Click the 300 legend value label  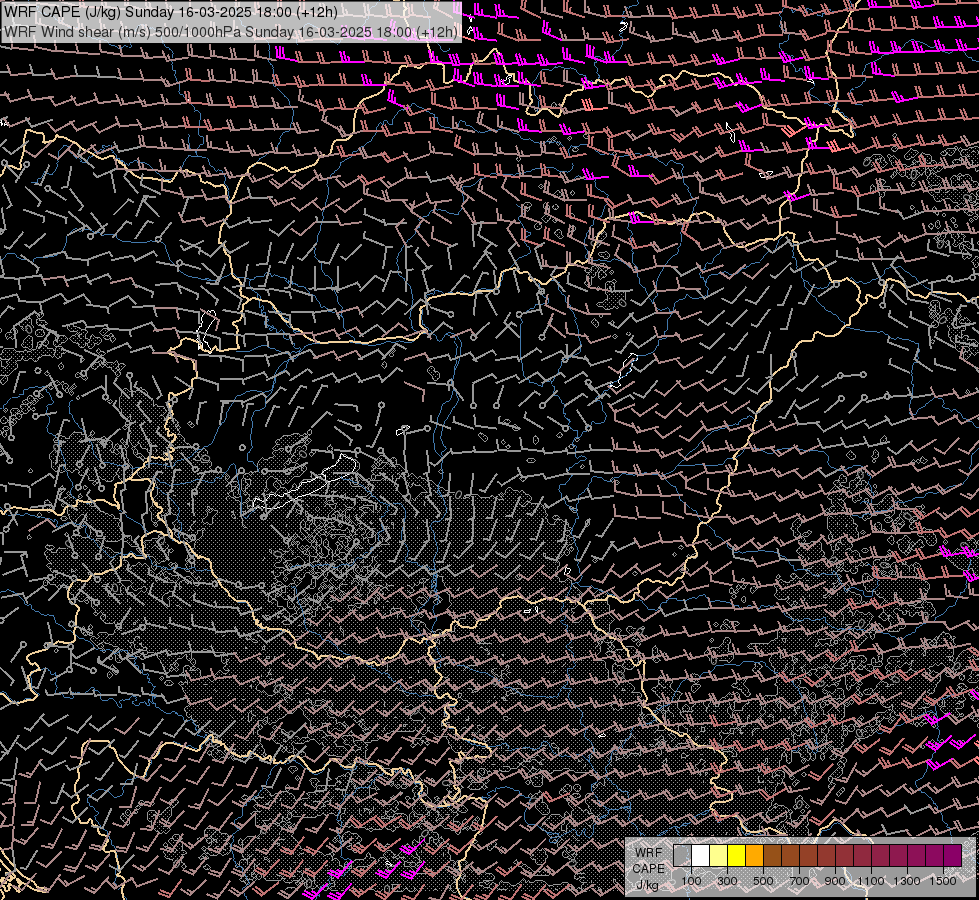coord(727,881)
